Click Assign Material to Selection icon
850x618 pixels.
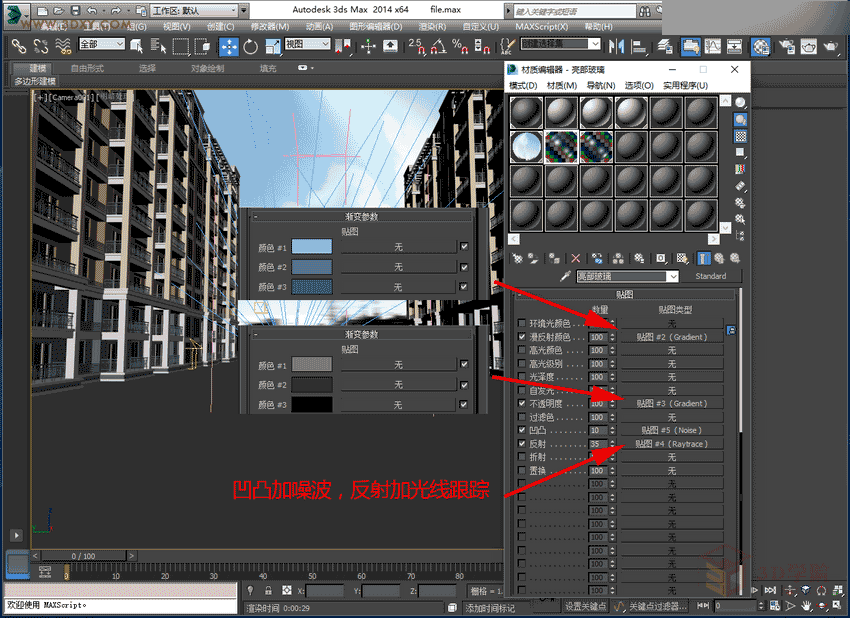click(554, 259)
